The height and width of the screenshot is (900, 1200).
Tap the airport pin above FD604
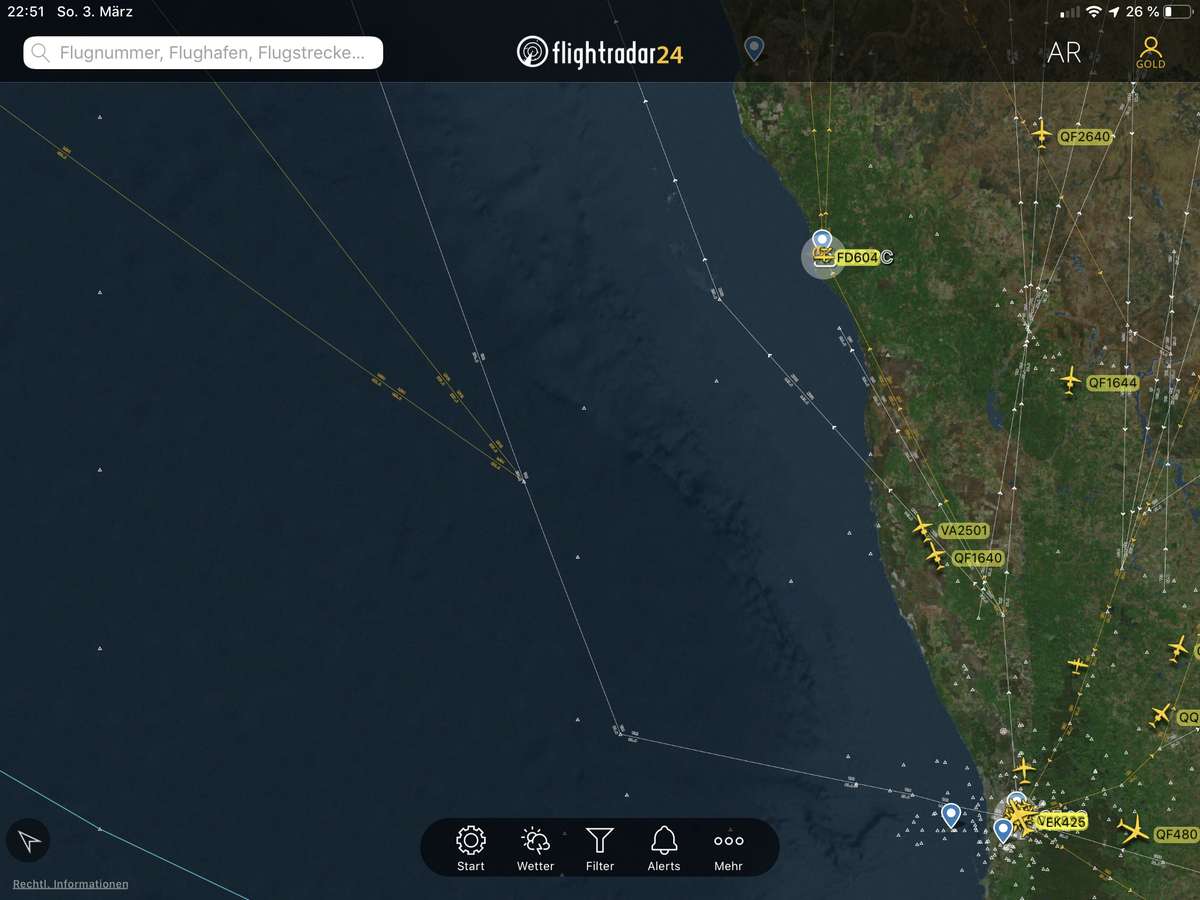click(x=822, y=240)
